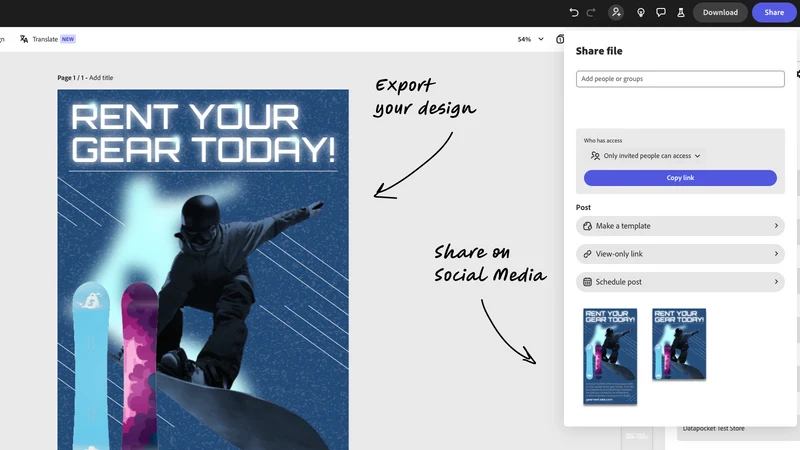Expand the Schedule post chevron

tap(776, 282)
